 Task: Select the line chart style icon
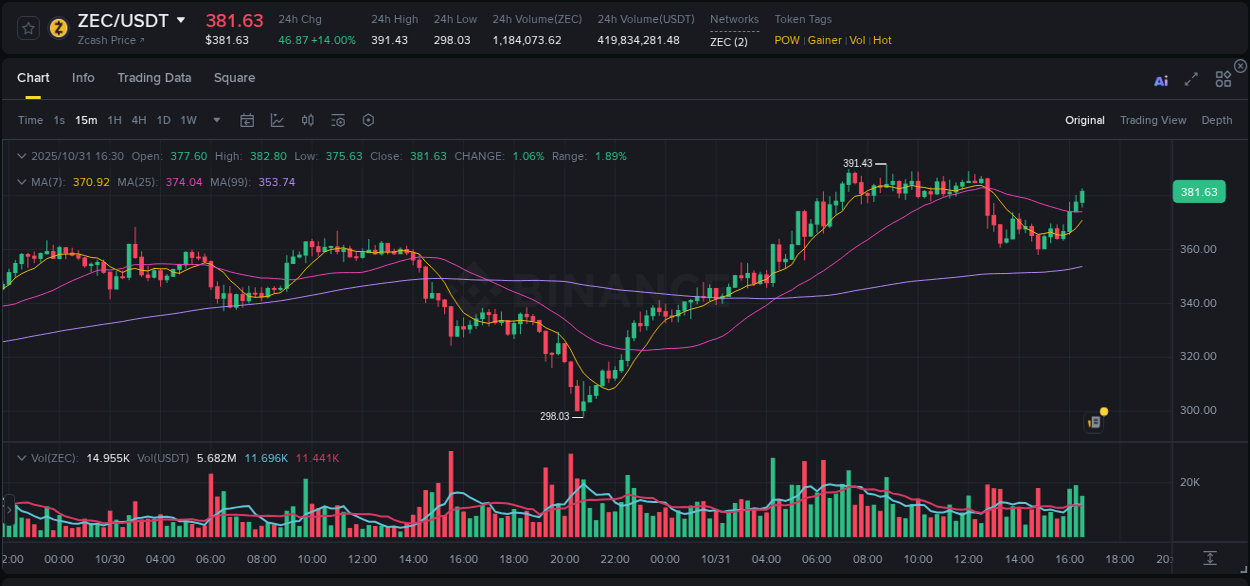277,120
